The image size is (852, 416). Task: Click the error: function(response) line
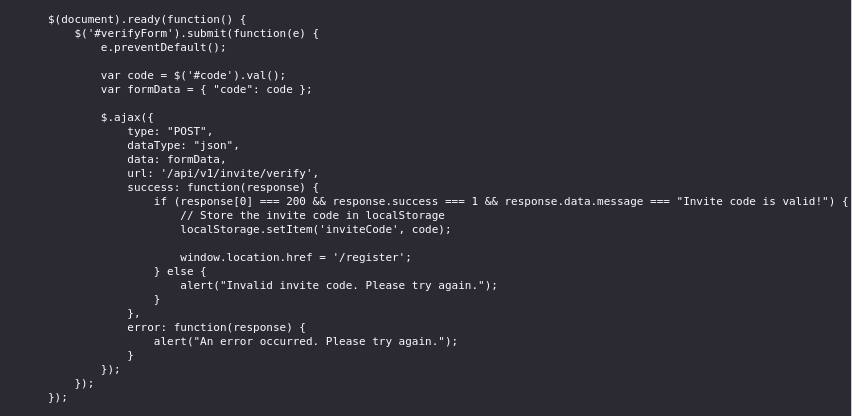tap(216, 328)
